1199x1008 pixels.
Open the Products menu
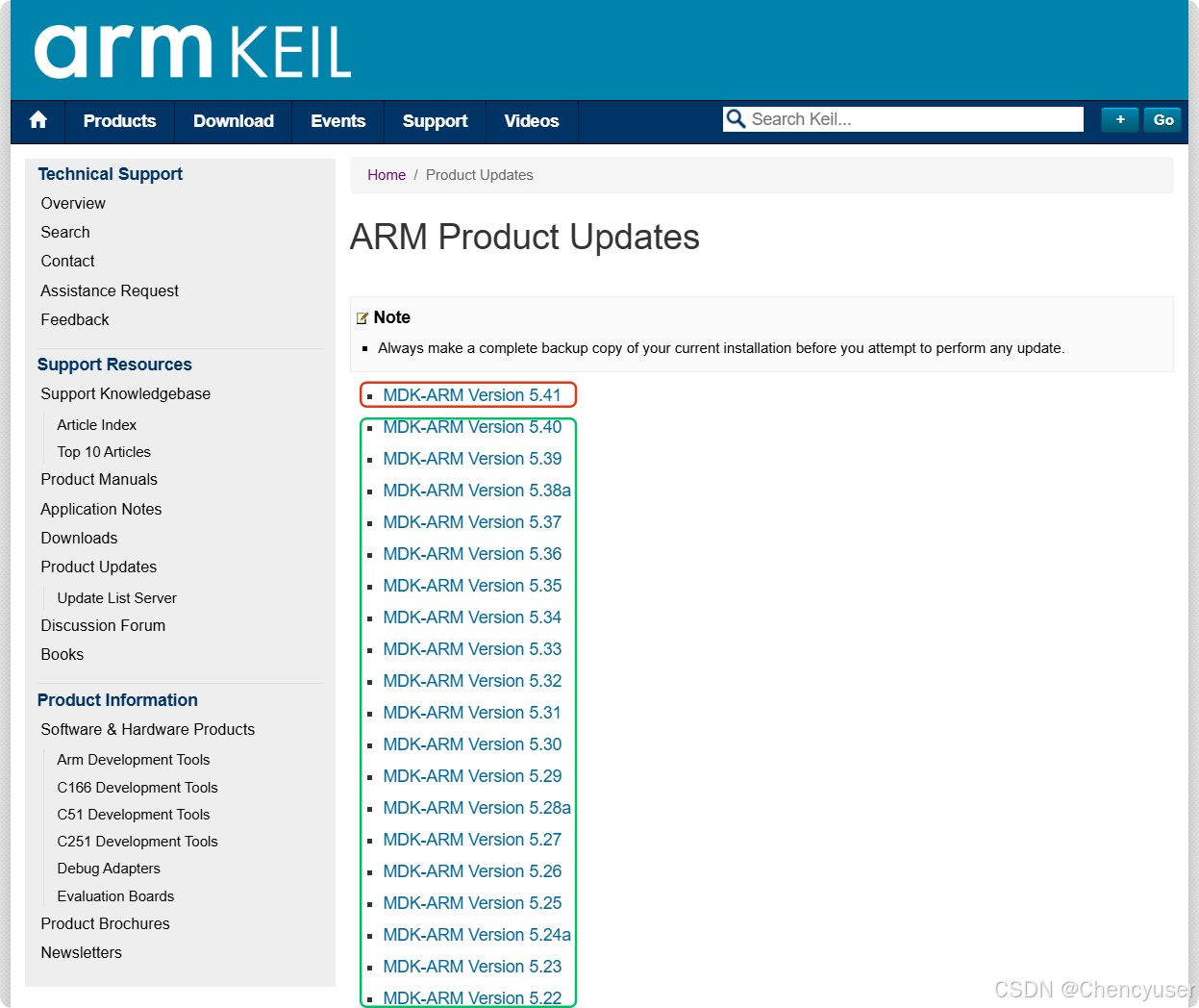[119, 121]
